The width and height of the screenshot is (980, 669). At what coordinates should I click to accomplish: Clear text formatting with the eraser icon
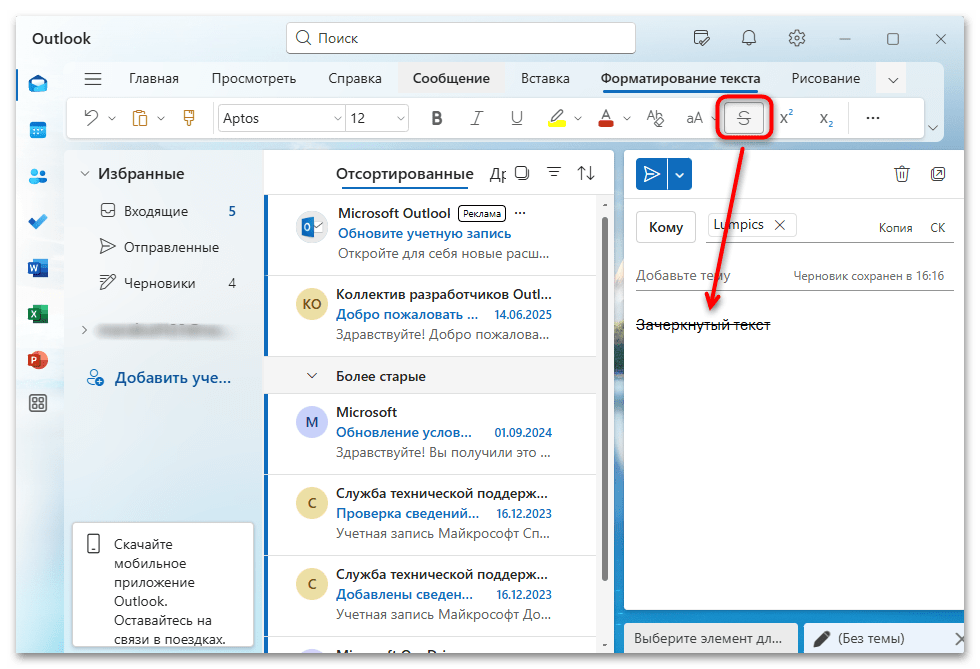coord(655,118)
